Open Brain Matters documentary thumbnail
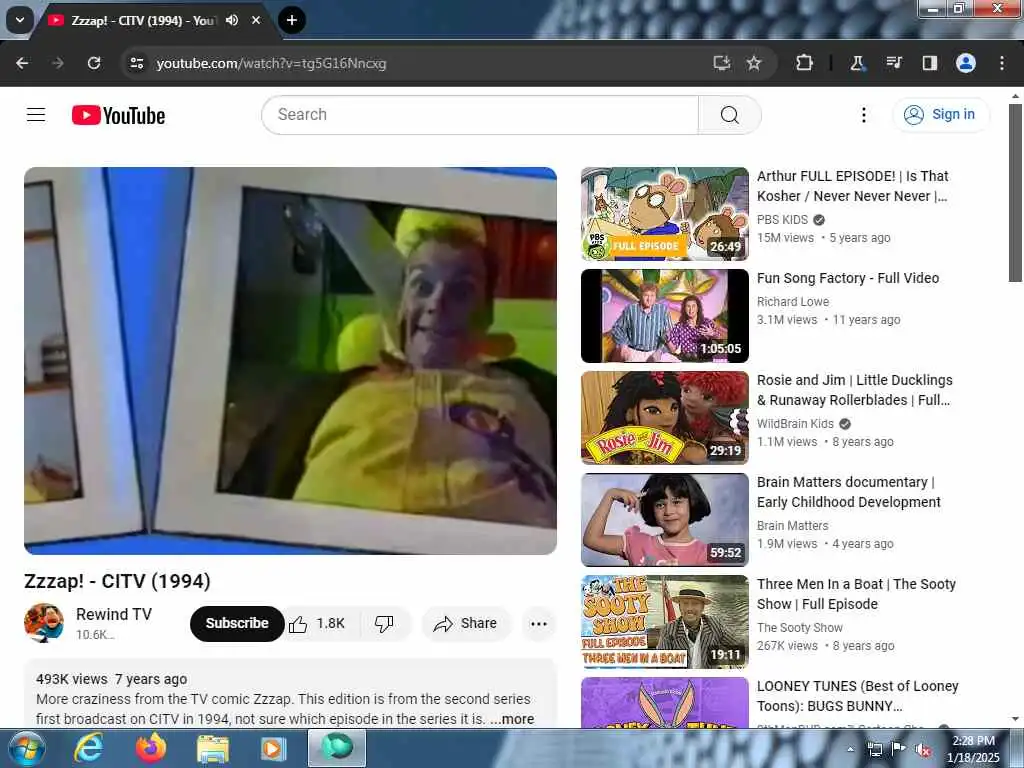 [x=665, y=520]
